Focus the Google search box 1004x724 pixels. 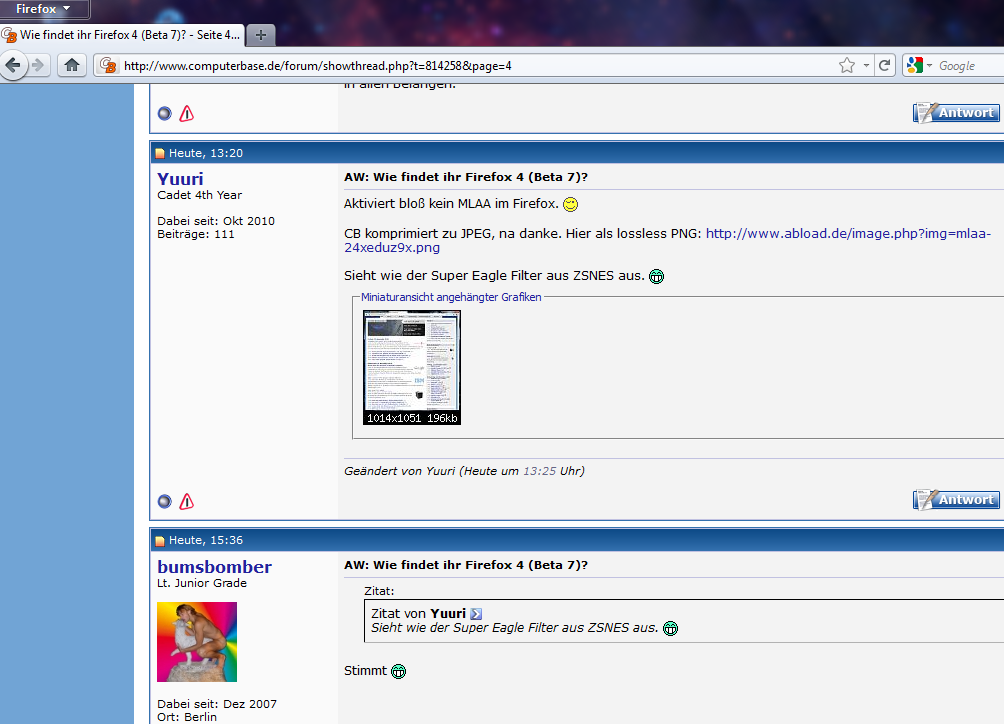click(969, 66)
